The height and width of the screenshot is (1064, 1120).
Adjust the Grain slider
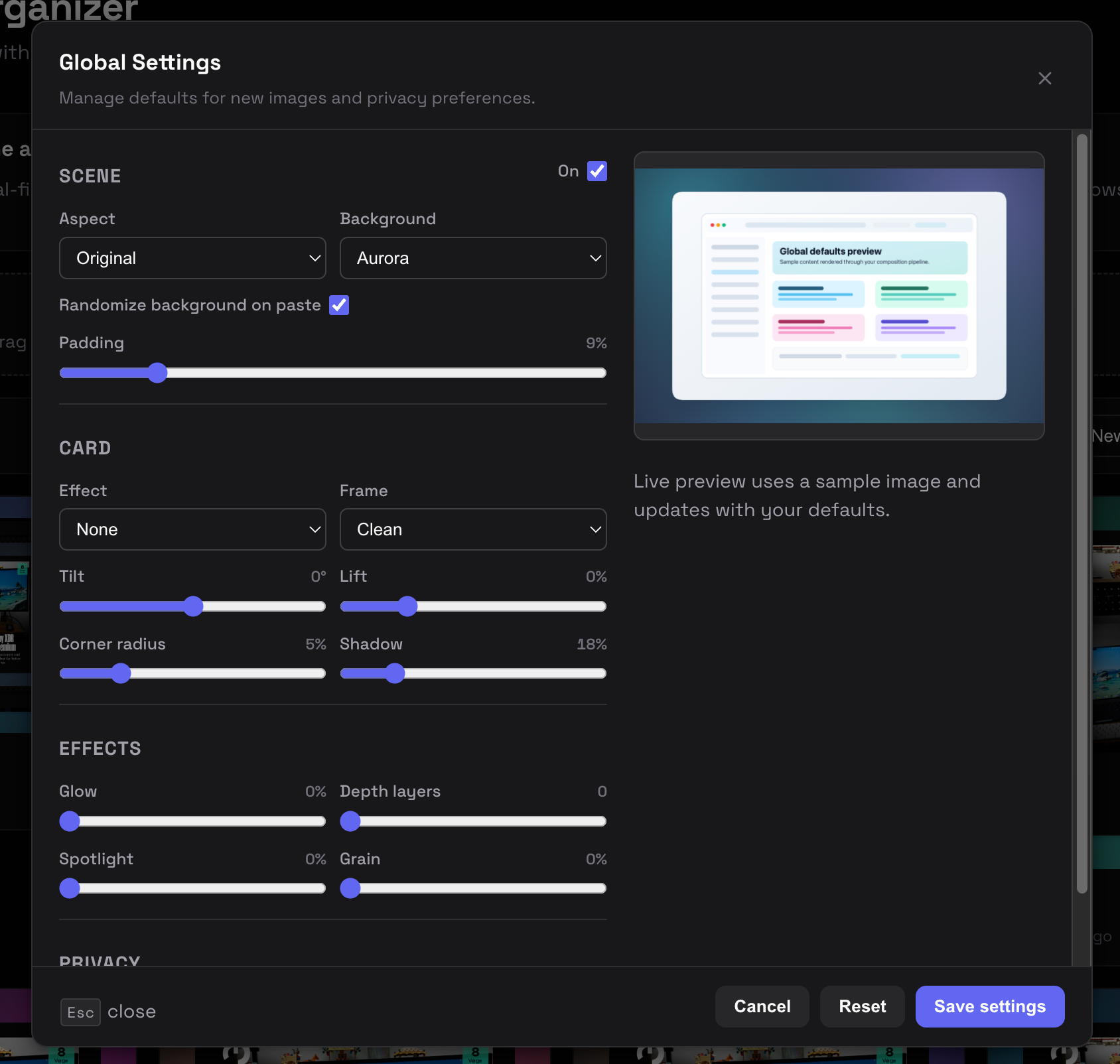pyautogui.click(x=350, y=889)
